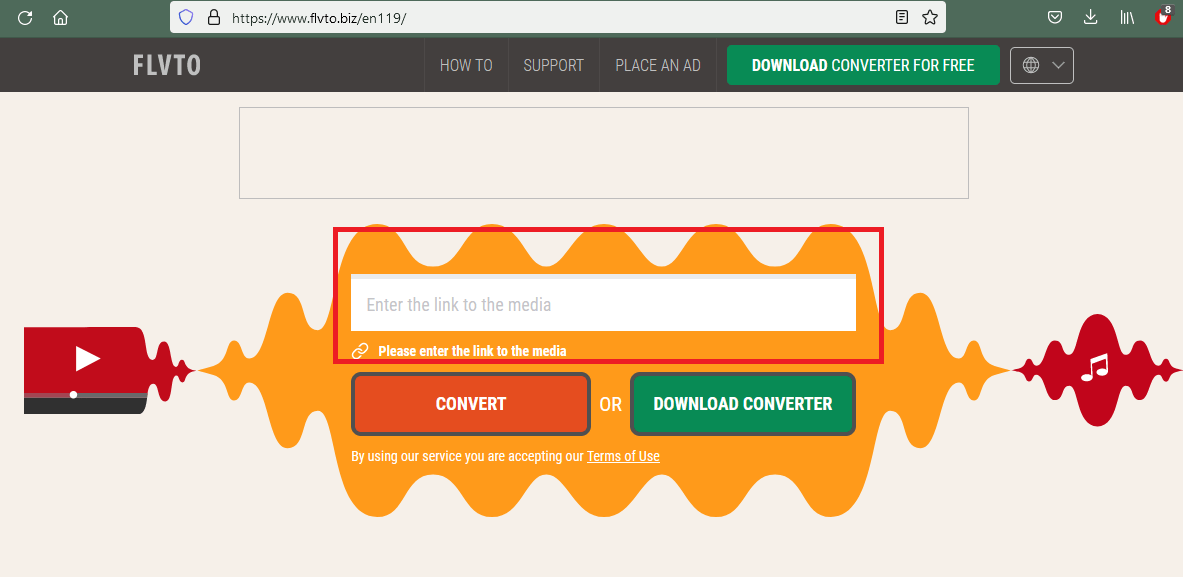The width and height of the screenshot is (1183, 581).
Task: Click the globe language icon
Action: pyautogui.click(x=1031, y=64)
